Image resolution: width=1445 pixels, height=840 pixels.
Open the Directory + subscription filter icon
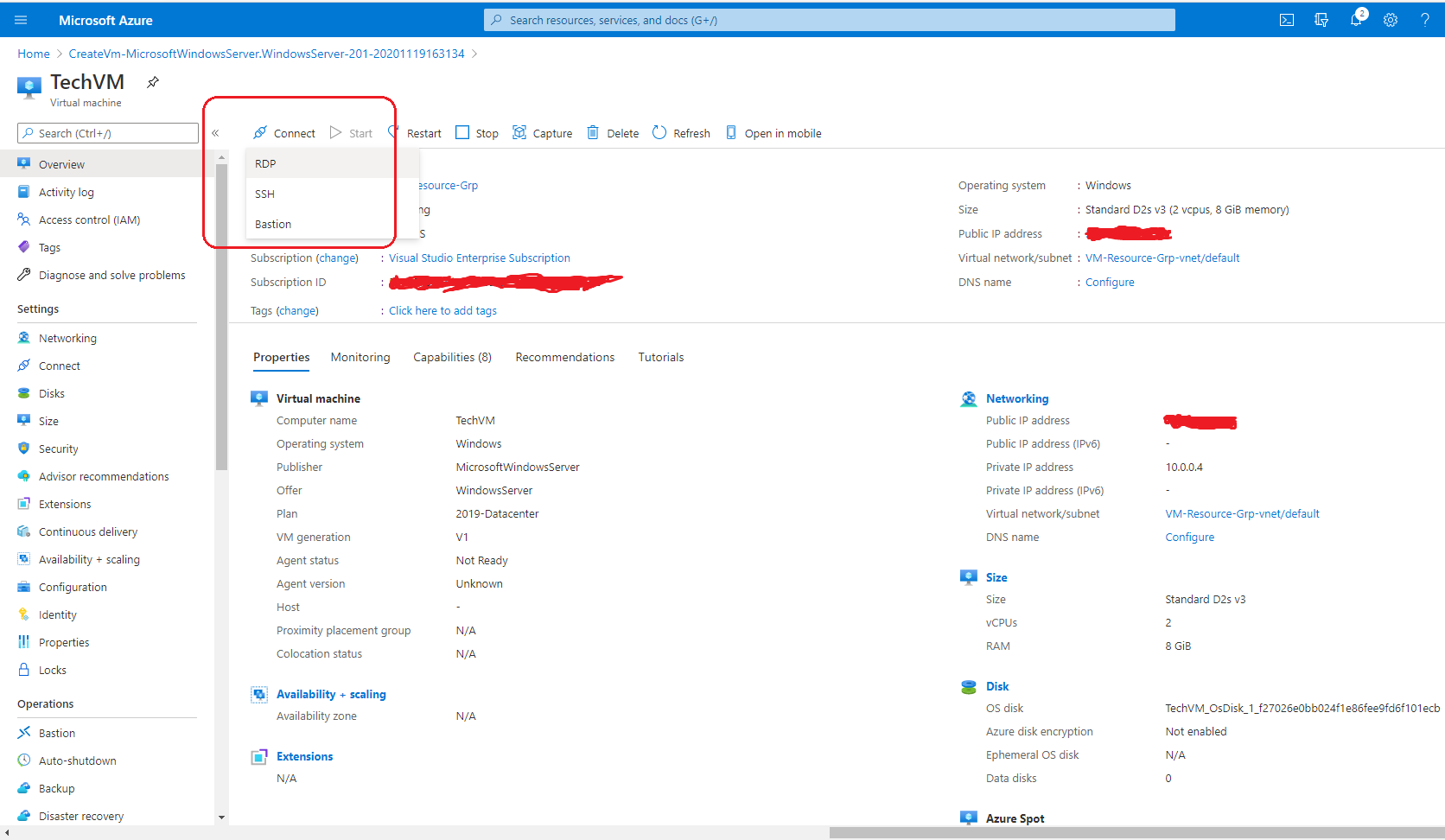click(1321, 20)
